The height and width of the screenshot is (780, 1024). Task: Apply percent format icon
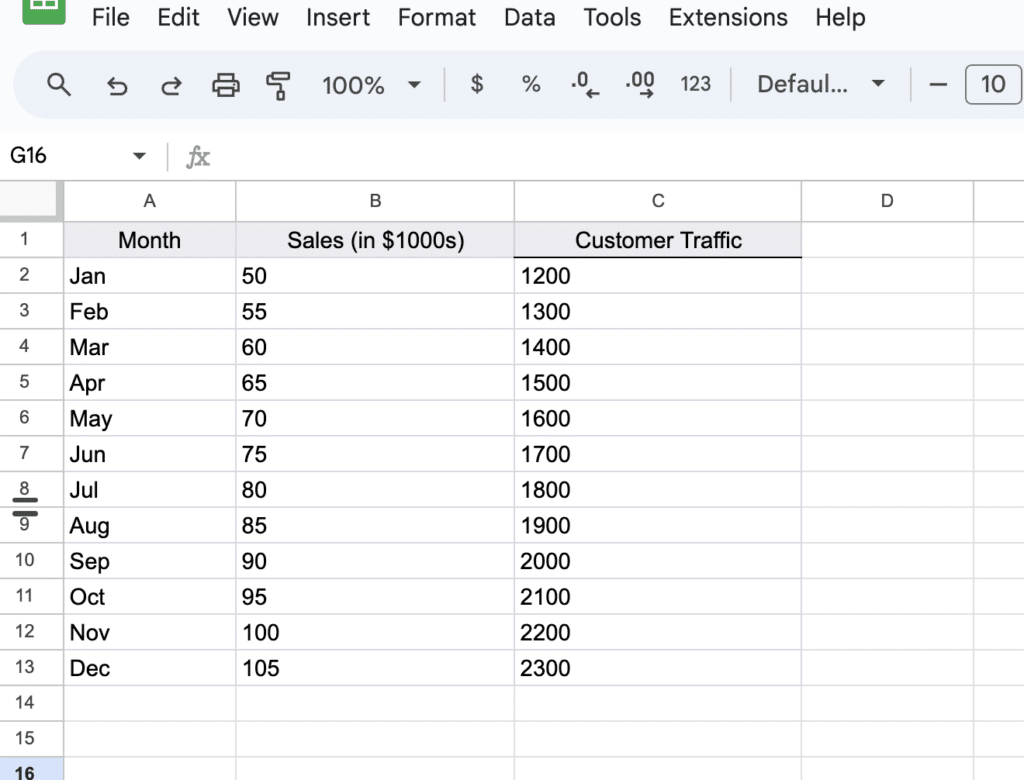point(531,84)
